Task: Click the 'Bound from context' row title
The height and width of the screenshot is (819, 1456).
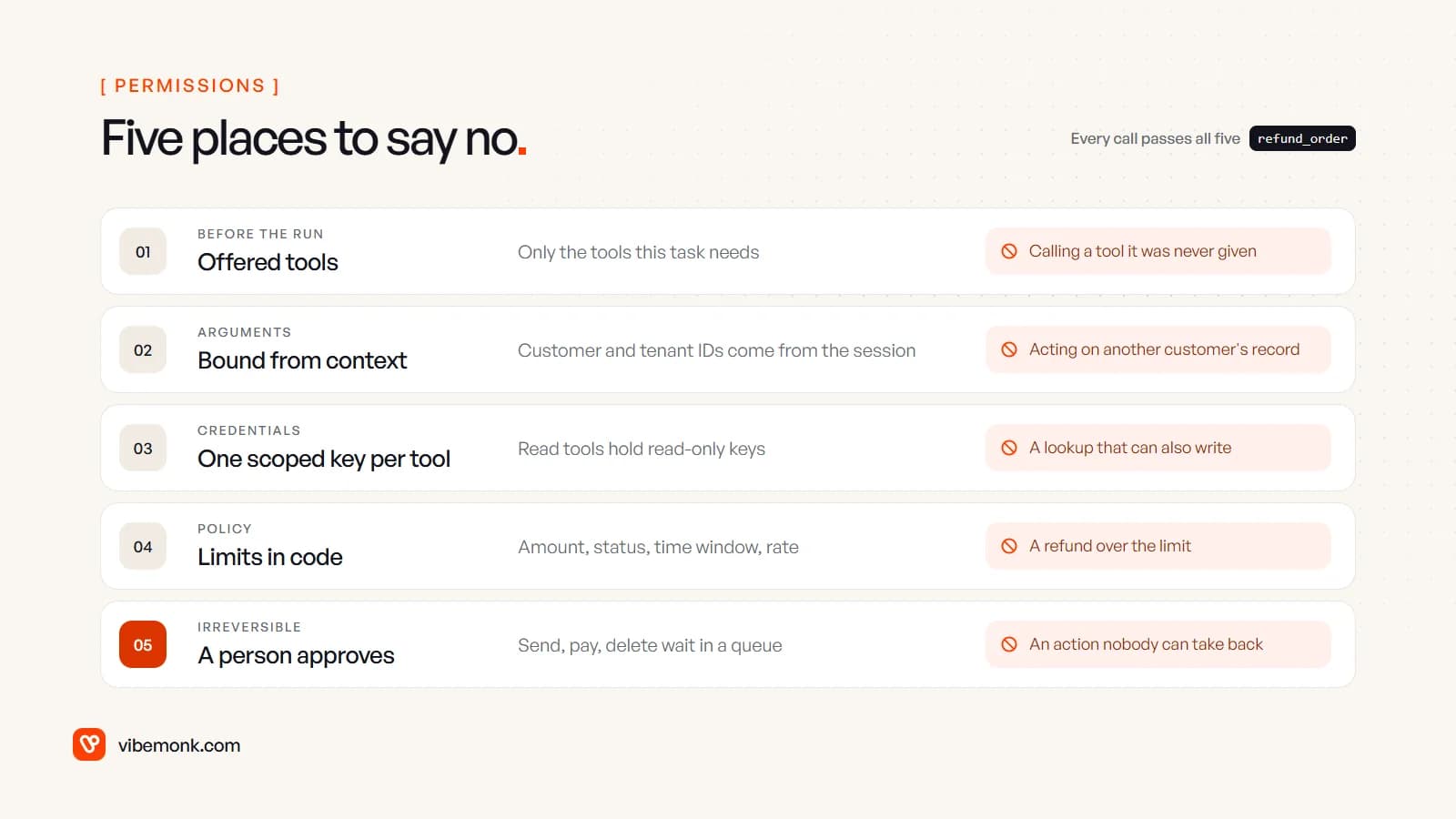Action: pos(302,360)
